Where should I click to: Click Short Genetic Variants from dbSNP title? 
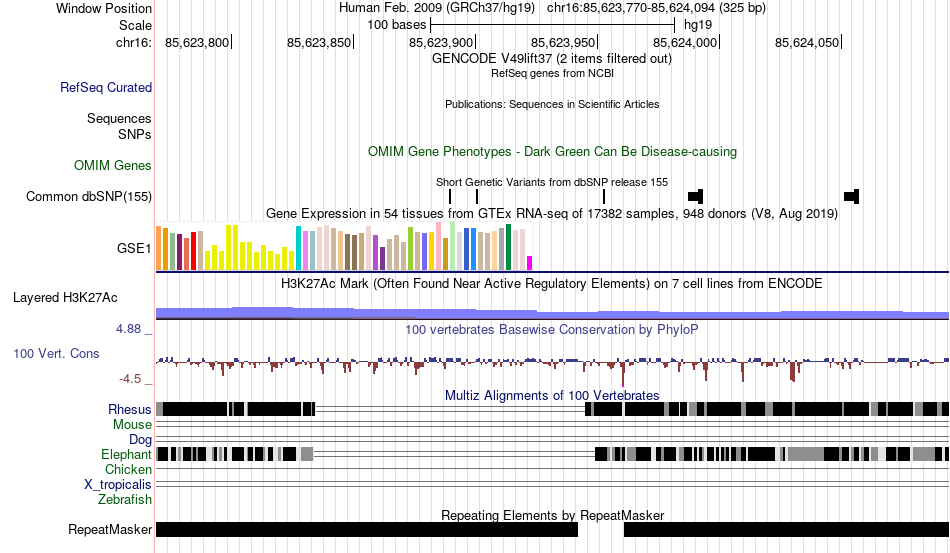coord(552,182)
